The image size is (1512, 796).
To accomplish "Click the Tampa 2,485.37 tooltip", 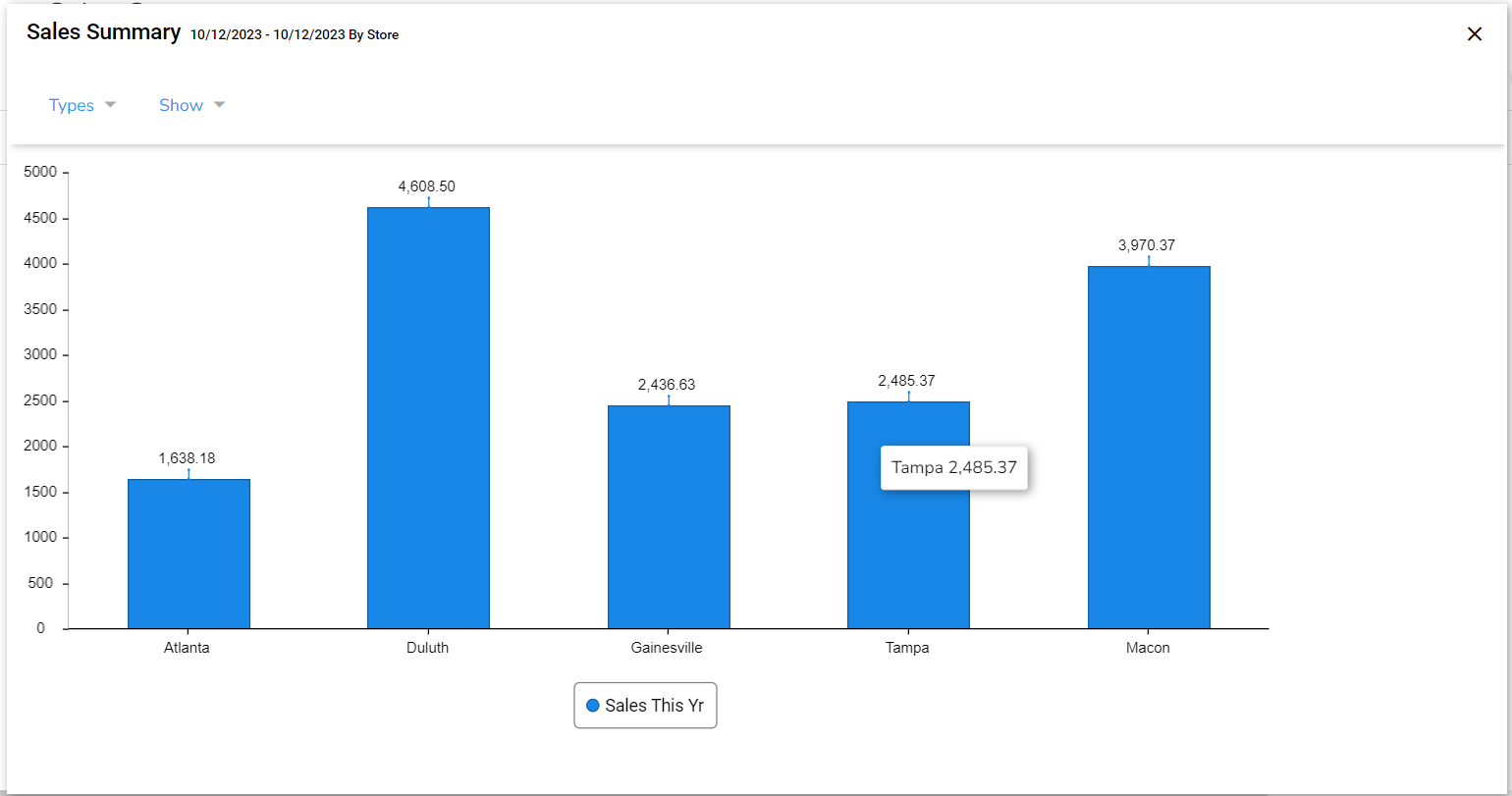I will (954, 468).
